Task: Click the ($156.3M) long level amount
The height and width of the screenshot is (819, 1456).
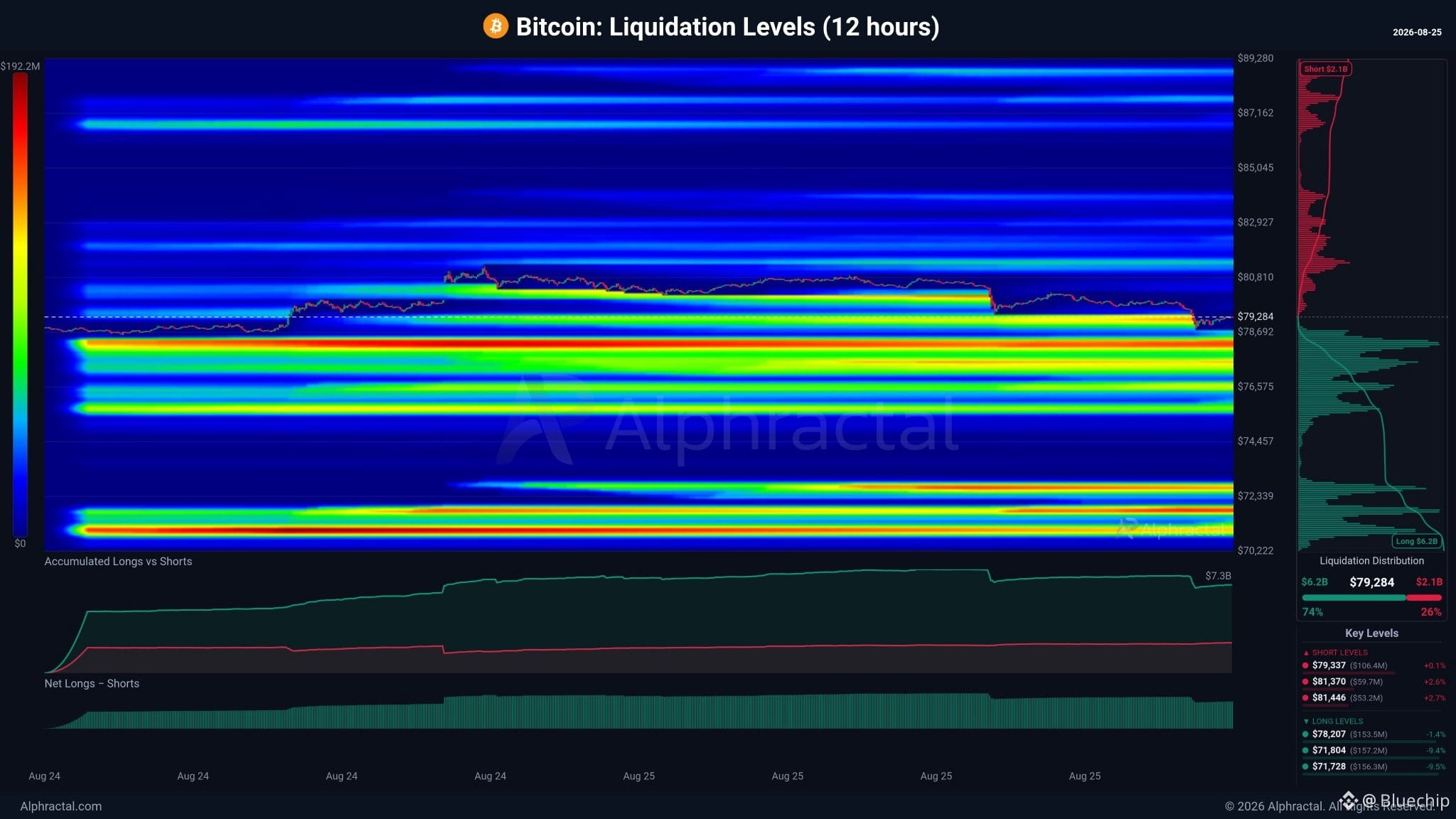Action: (x=1369, y=767)
